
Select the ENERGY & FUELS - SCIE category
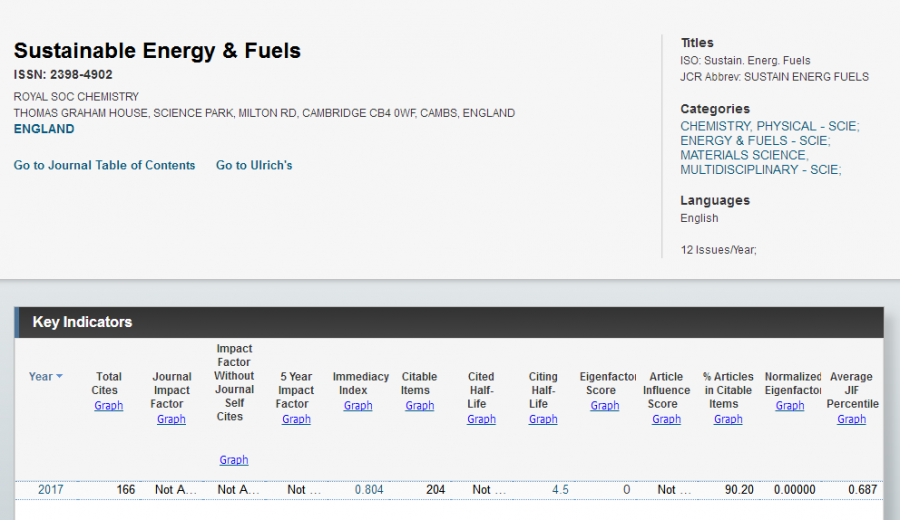pyautogui.click(x=754, y=141)
